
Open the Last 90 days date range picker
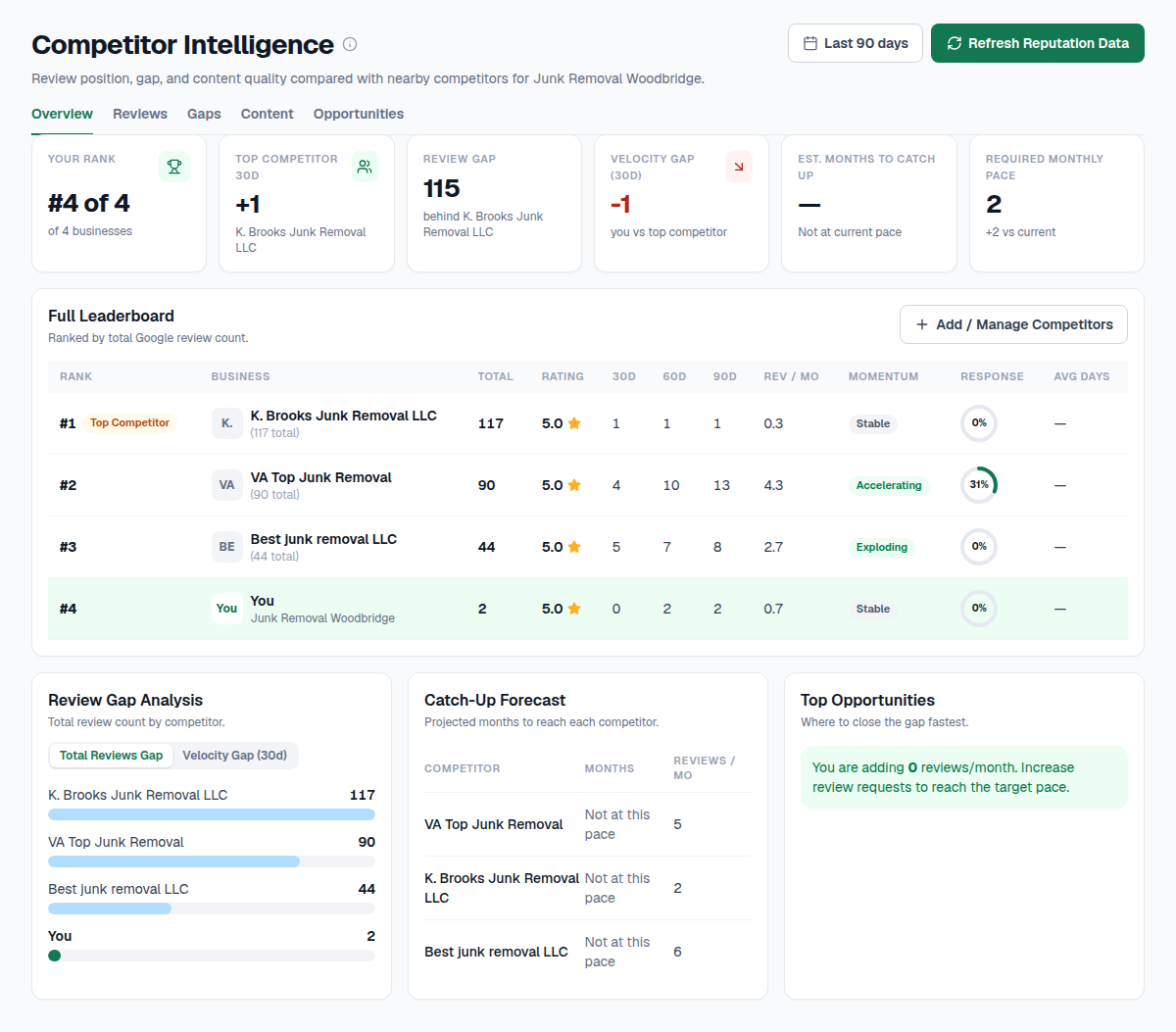click(x=856, y=43)
